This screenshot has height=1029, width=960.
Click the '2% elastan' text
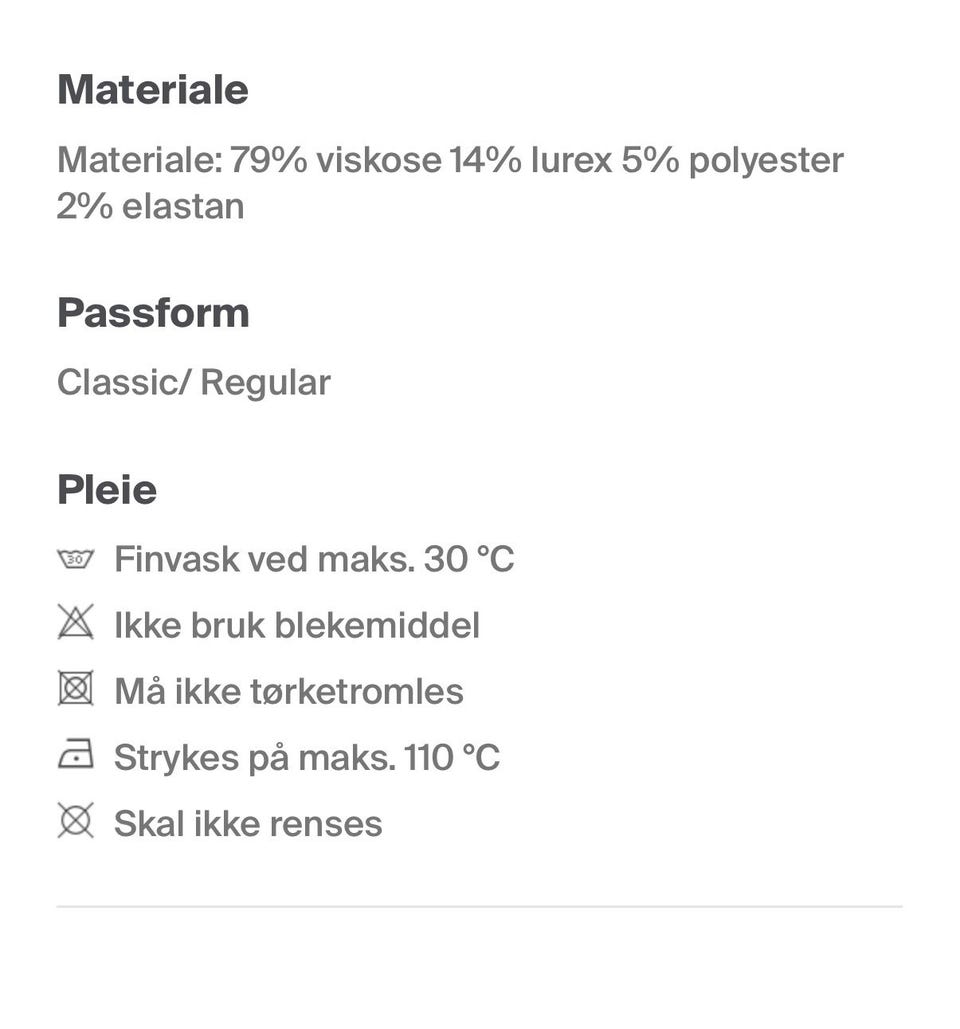point(150,206)
